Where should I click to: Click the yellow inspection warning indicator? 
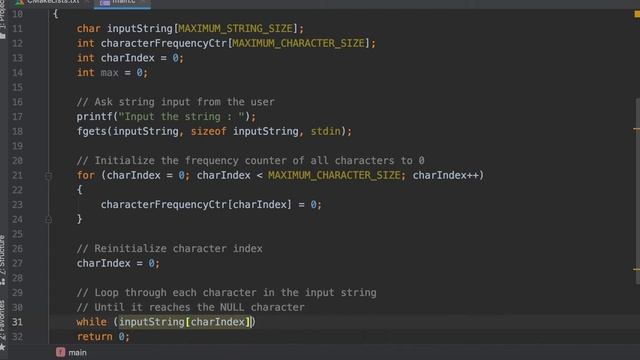point(636,14)
